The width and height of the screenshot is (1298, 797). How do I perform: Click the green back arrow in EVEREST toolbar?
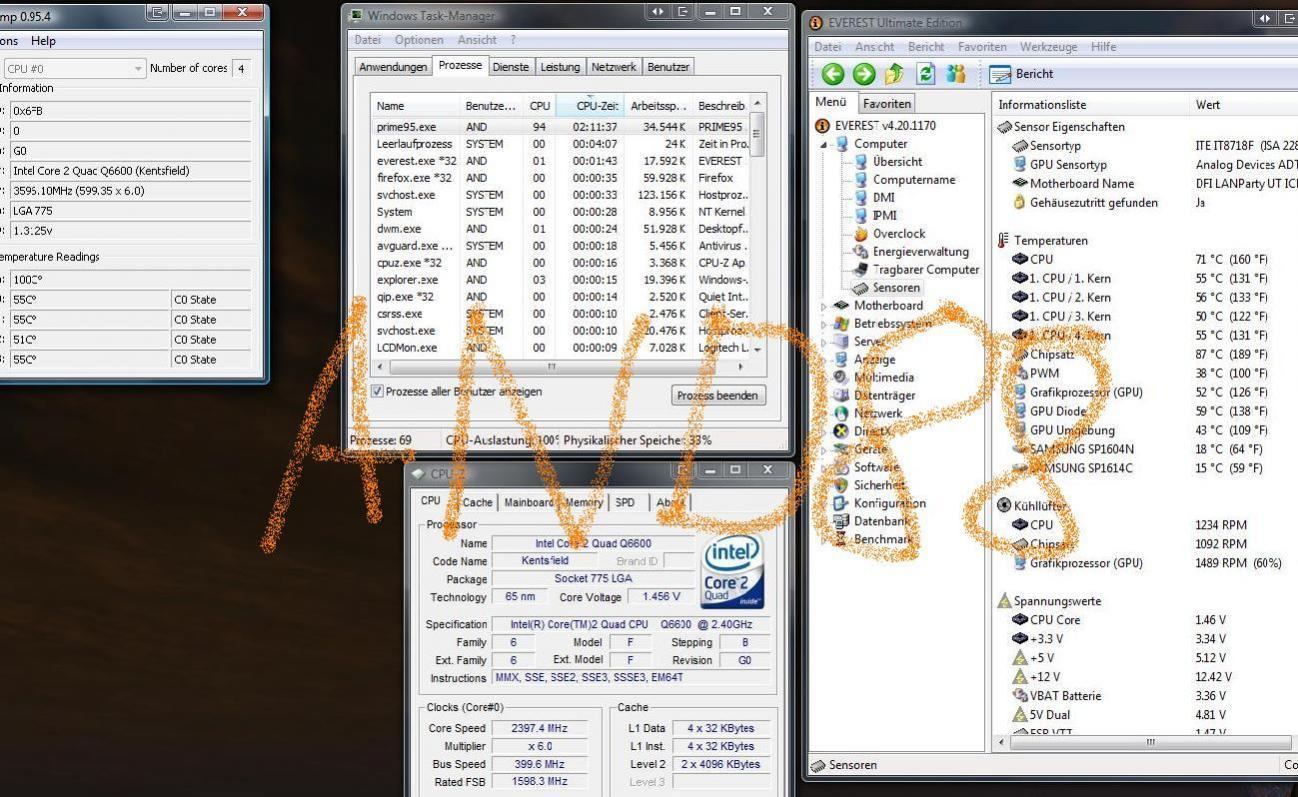pyautogui.click(x=833, y=74)
